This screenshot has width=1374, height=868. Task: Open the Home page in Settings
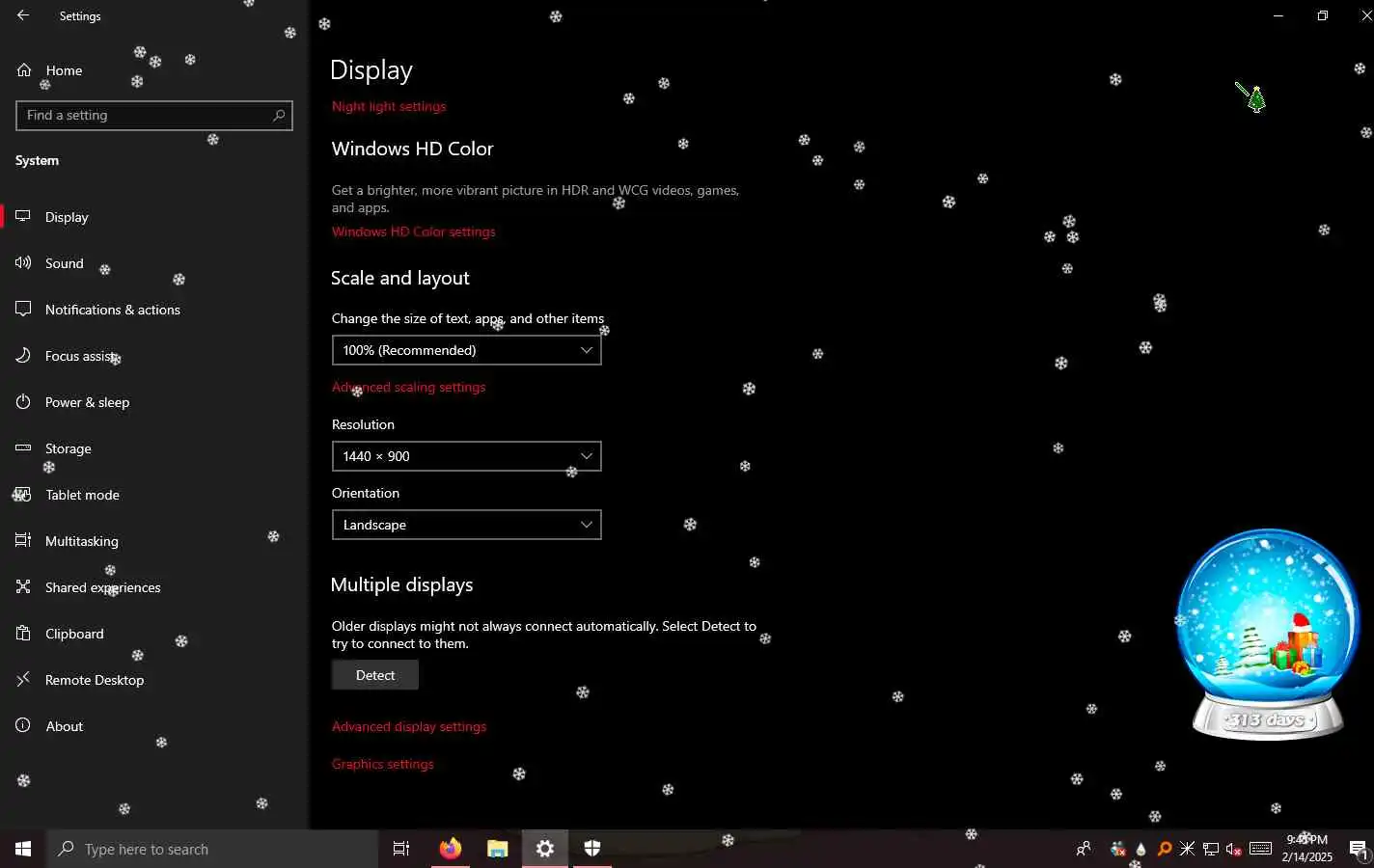click(x=154, y=70)
